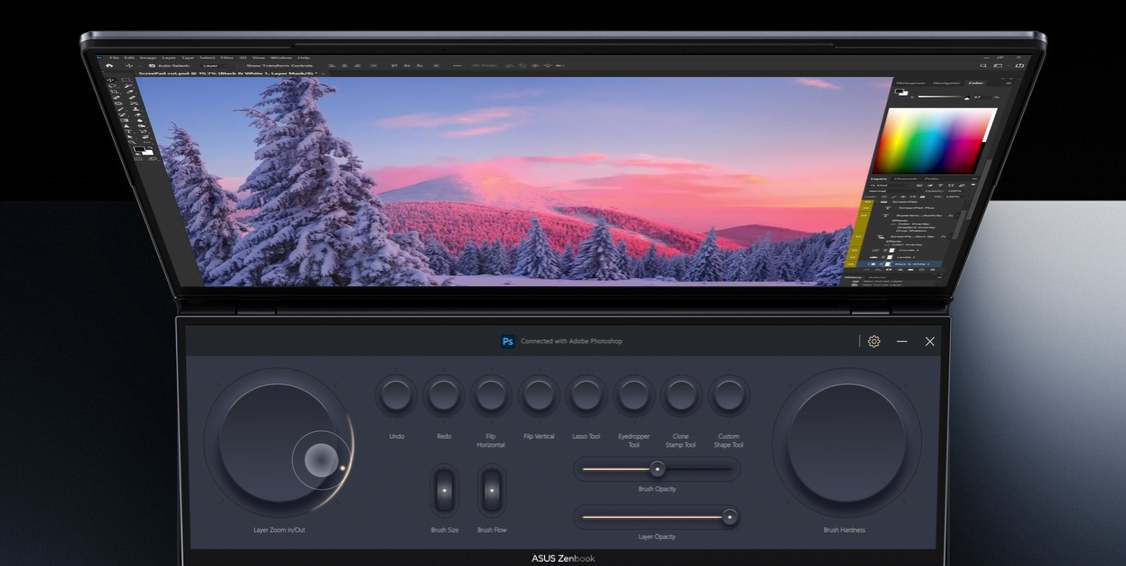Open the Select menu
The height and width of the screenshot is (566, 1126).
click(x=208, y=57)
